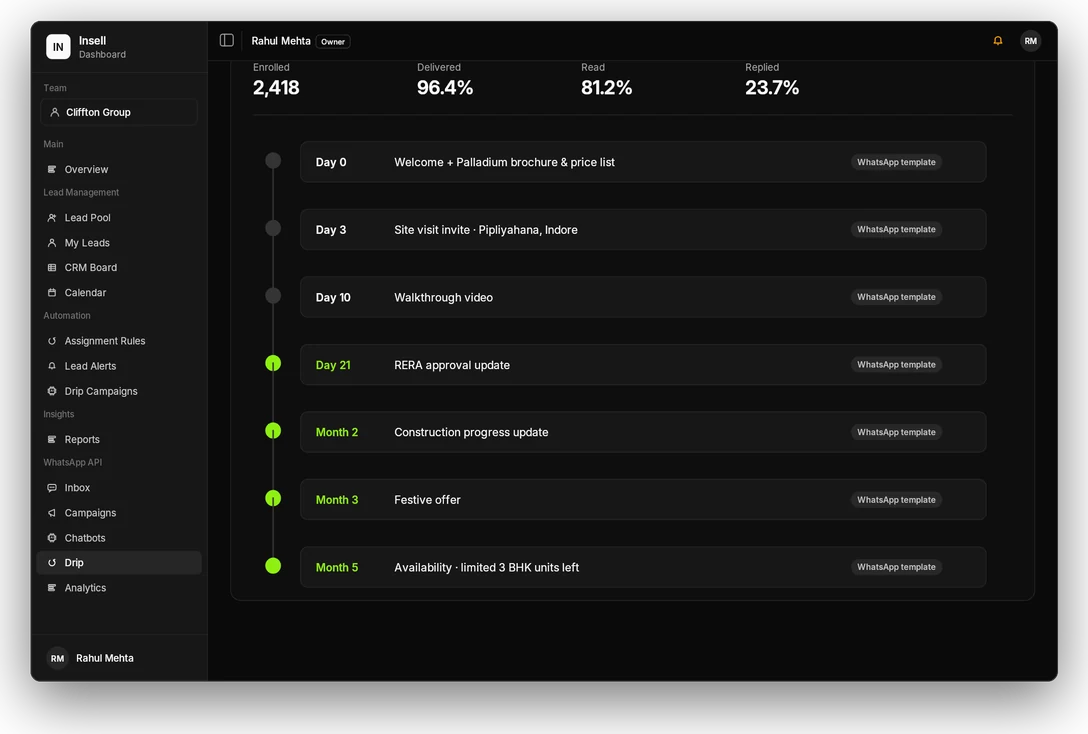Click the Assignment Rules icon

pos(52,341)
